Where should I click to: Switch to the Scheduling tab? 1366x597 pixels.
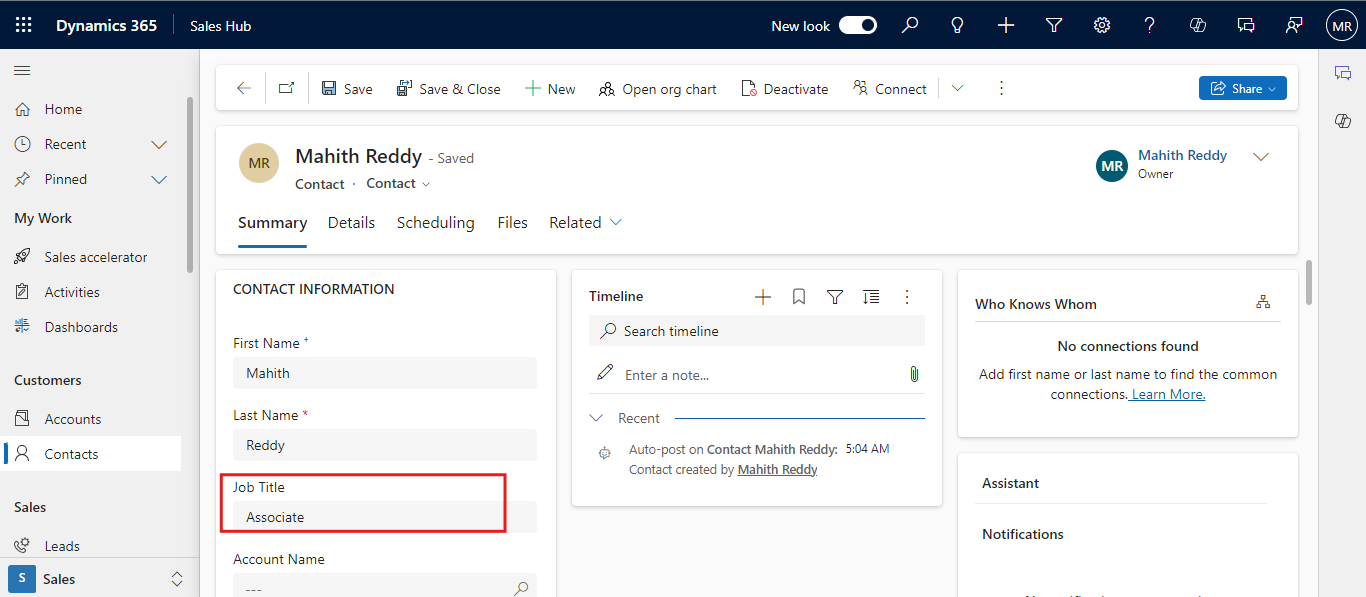(x=435, y=223)
